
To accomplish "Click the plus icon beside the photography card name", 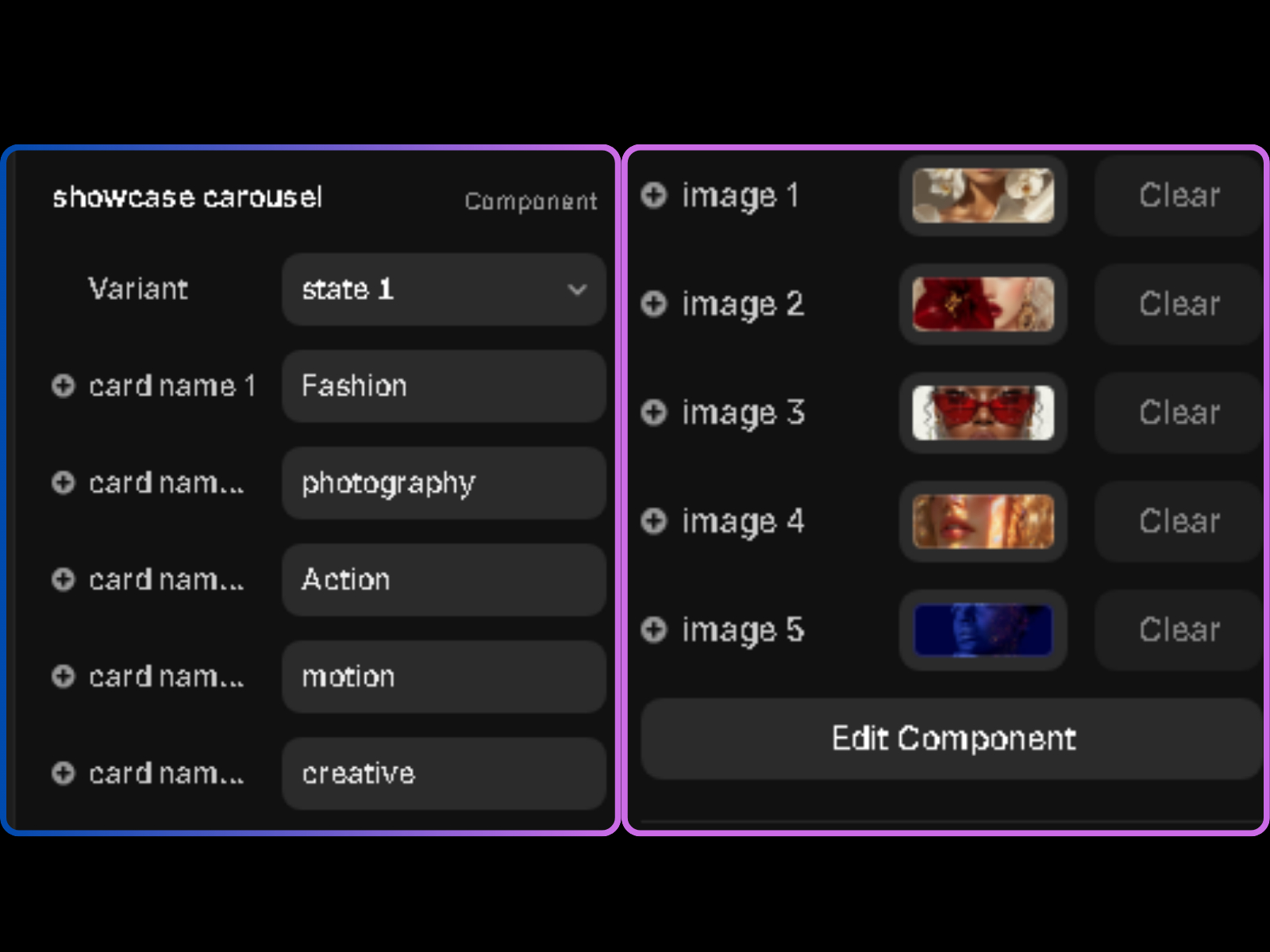I will [63, 483].
